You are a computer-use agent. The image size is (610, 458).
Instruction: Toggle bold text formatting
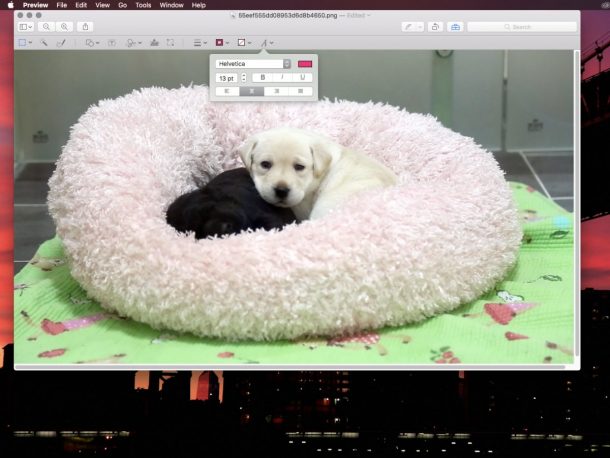[x=263, y=77]
